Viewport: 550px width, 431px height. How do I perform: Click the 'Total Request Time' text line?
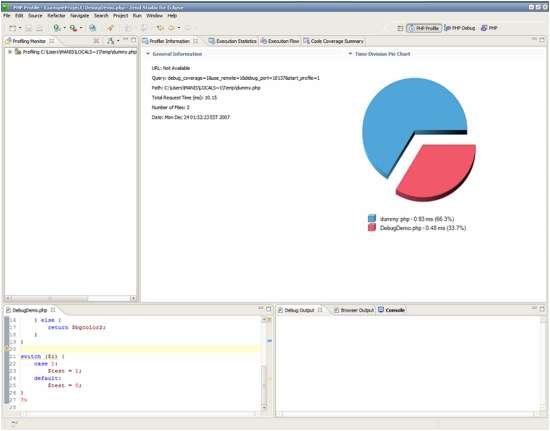(185, 97)
